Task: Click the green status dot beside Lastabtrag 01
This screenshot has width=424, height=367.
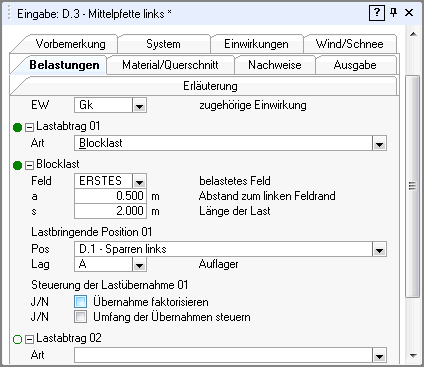Action: 17,127
